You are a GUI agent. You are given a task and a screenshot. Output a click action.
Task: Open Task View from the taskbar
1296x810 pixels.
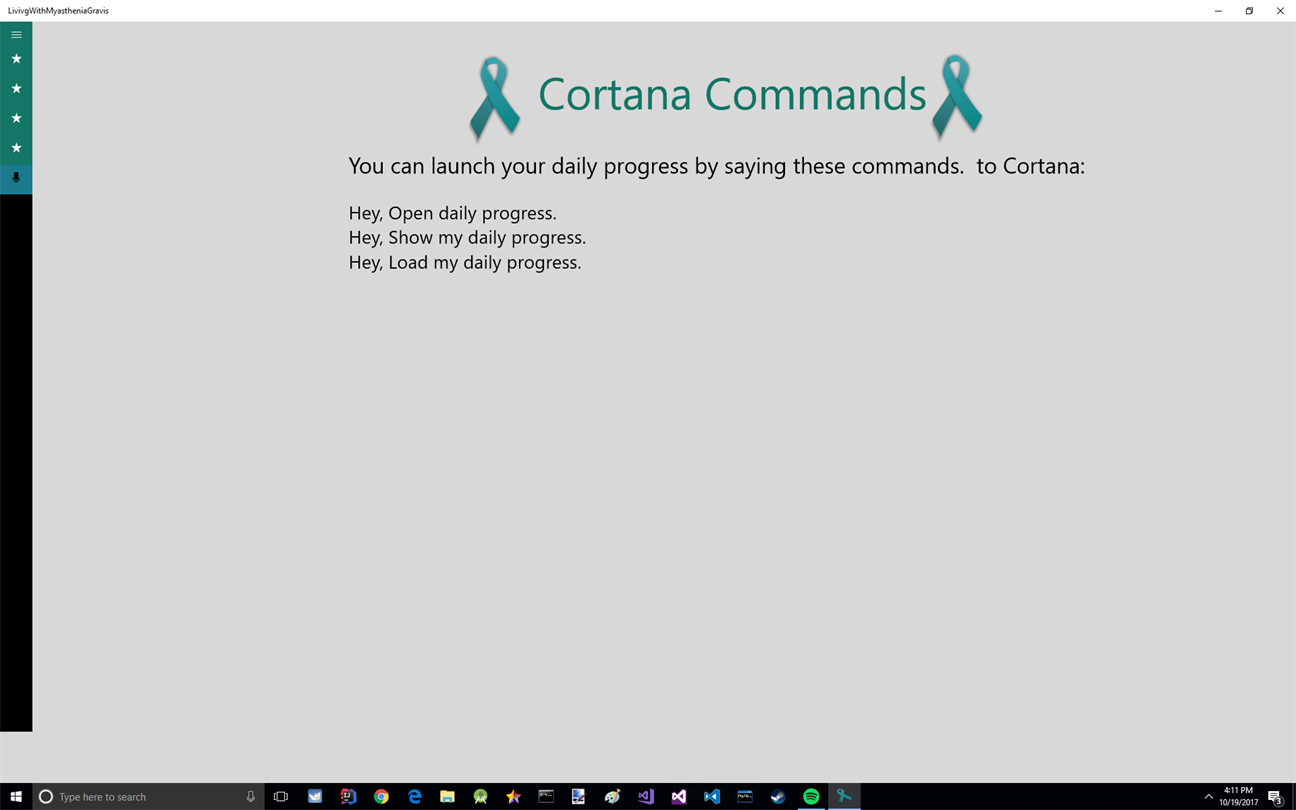(x=281, y=797)
